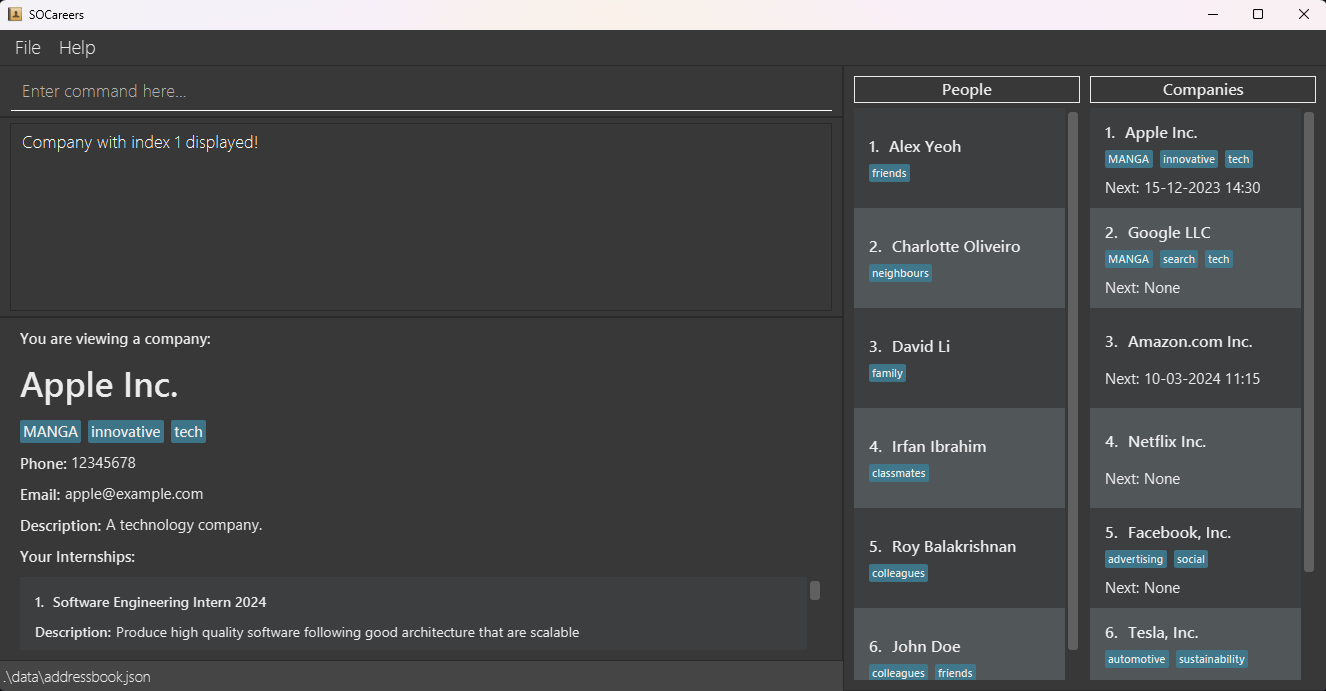This screenshot has width=1326, height=691.
Task: Click Roy Balakrishnan contact entry
Action: (958, 558)
